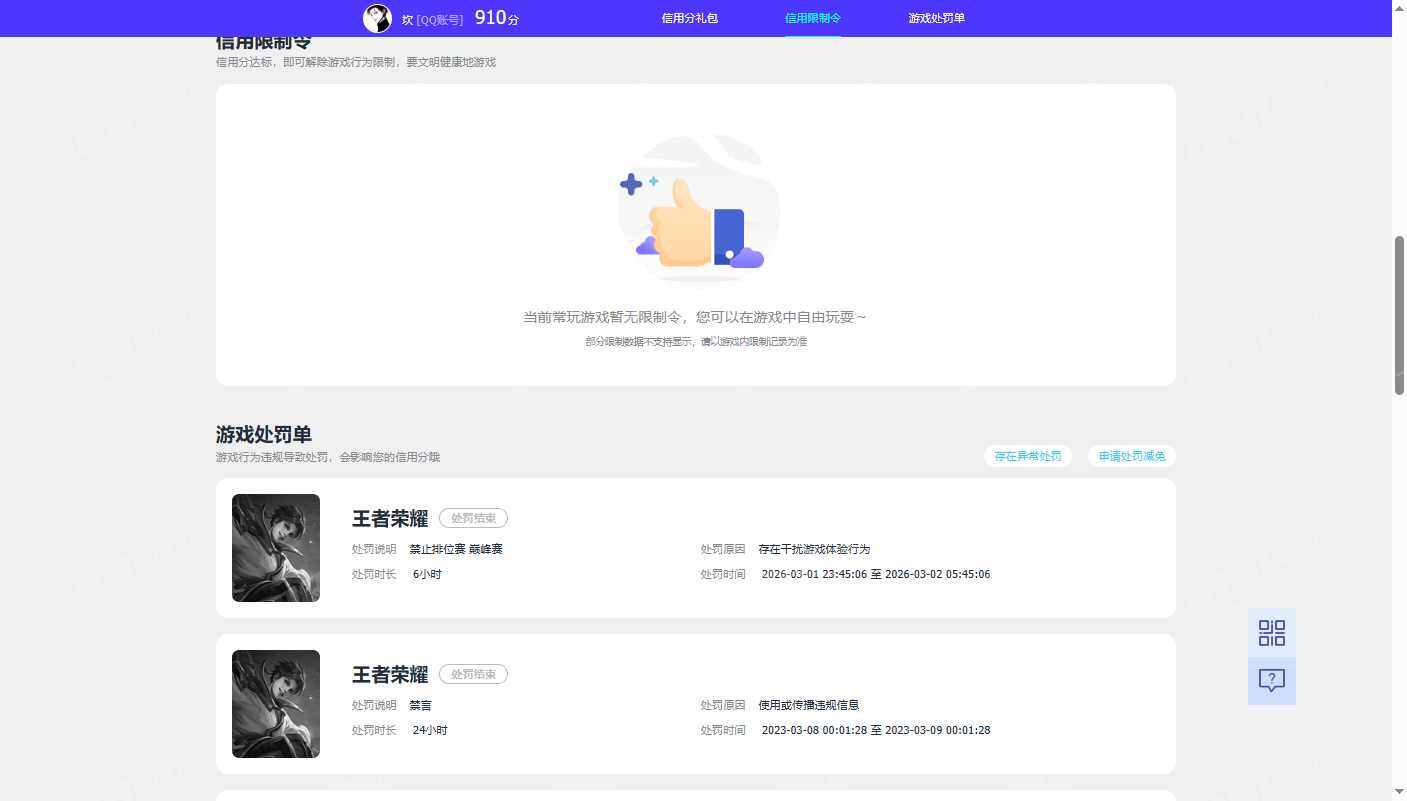
Task: Click the 存在异常处罚 button
Action: pyautogui.click(x=1028, y=456)
